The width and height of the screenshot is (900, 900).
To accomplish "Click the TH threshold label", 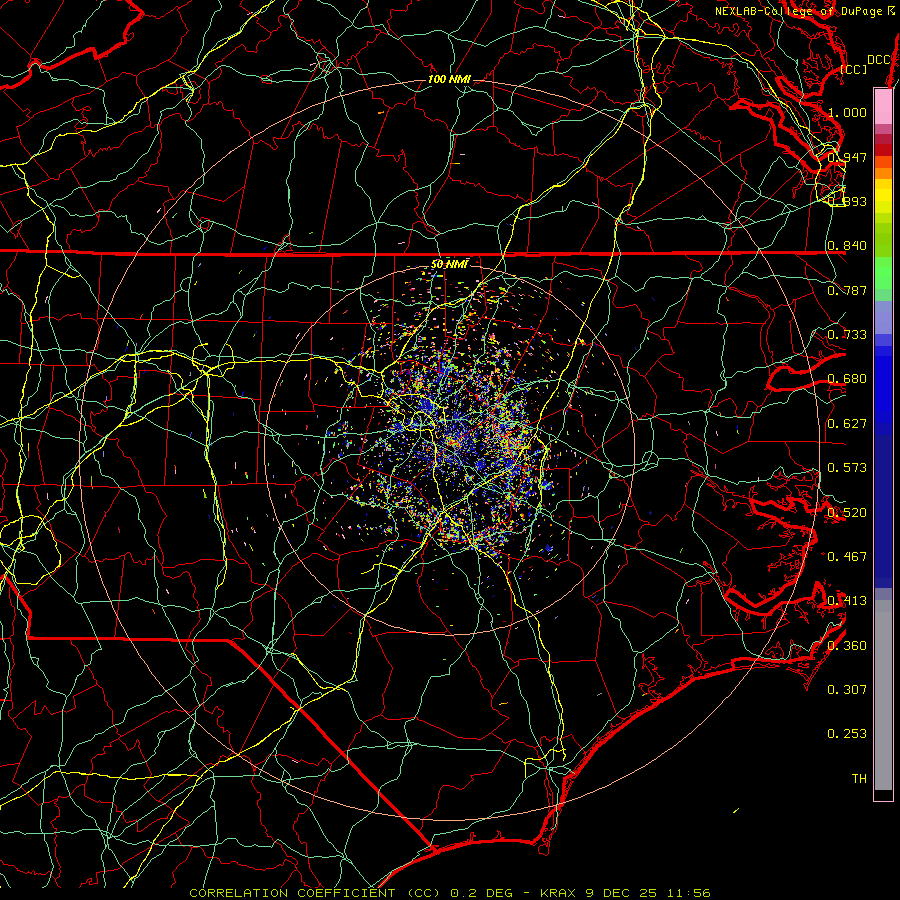I will 859,778.
